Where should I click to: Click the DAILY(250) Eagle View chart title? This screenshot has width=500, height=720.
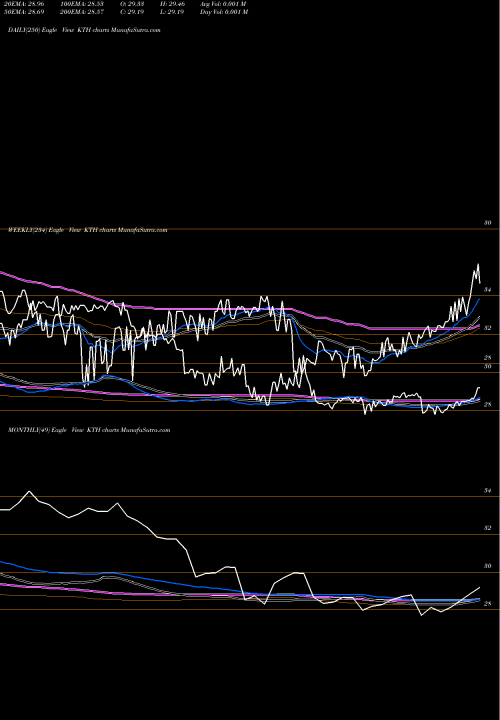[84, 30]
